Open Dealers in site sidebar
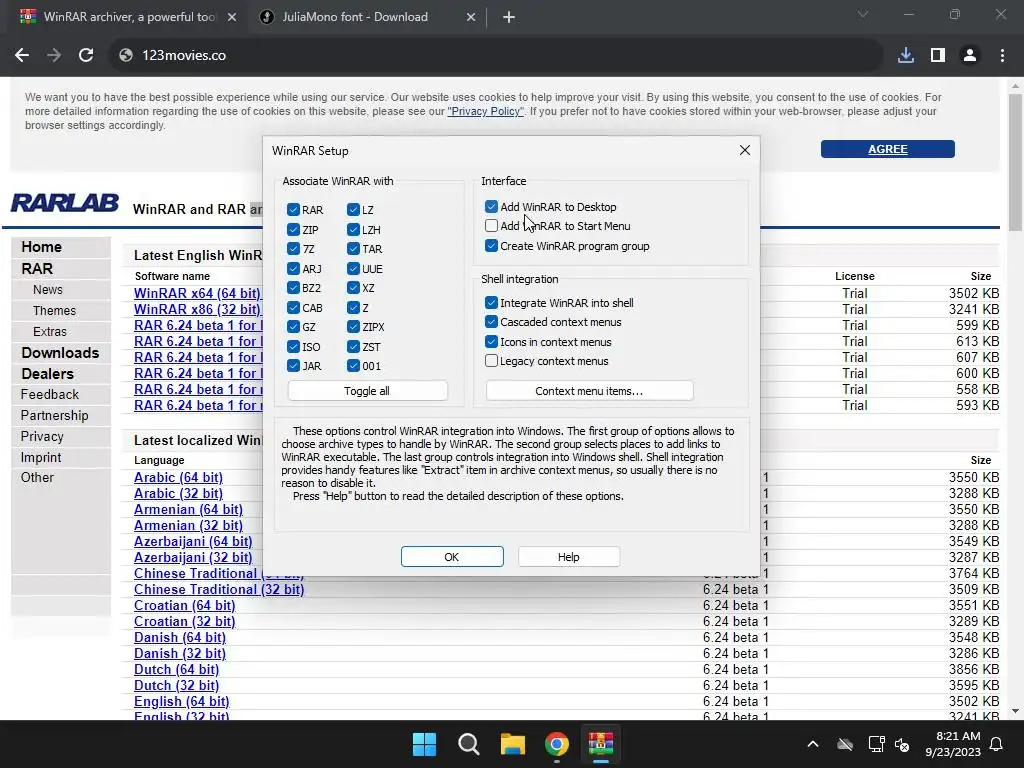 (x=48, y=374)
